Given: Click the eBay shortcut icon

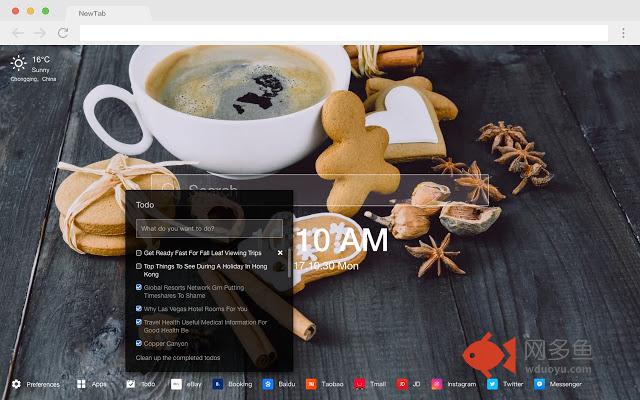Looking at the screenshot, I should point(176,384).
